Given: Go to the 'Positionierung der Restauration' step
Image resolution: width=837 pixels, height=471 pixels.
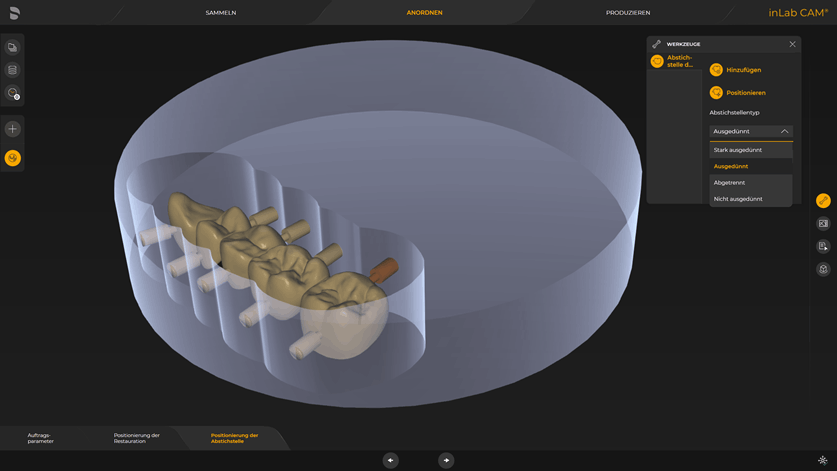Looking at the screenshot, I should (136, 438).
